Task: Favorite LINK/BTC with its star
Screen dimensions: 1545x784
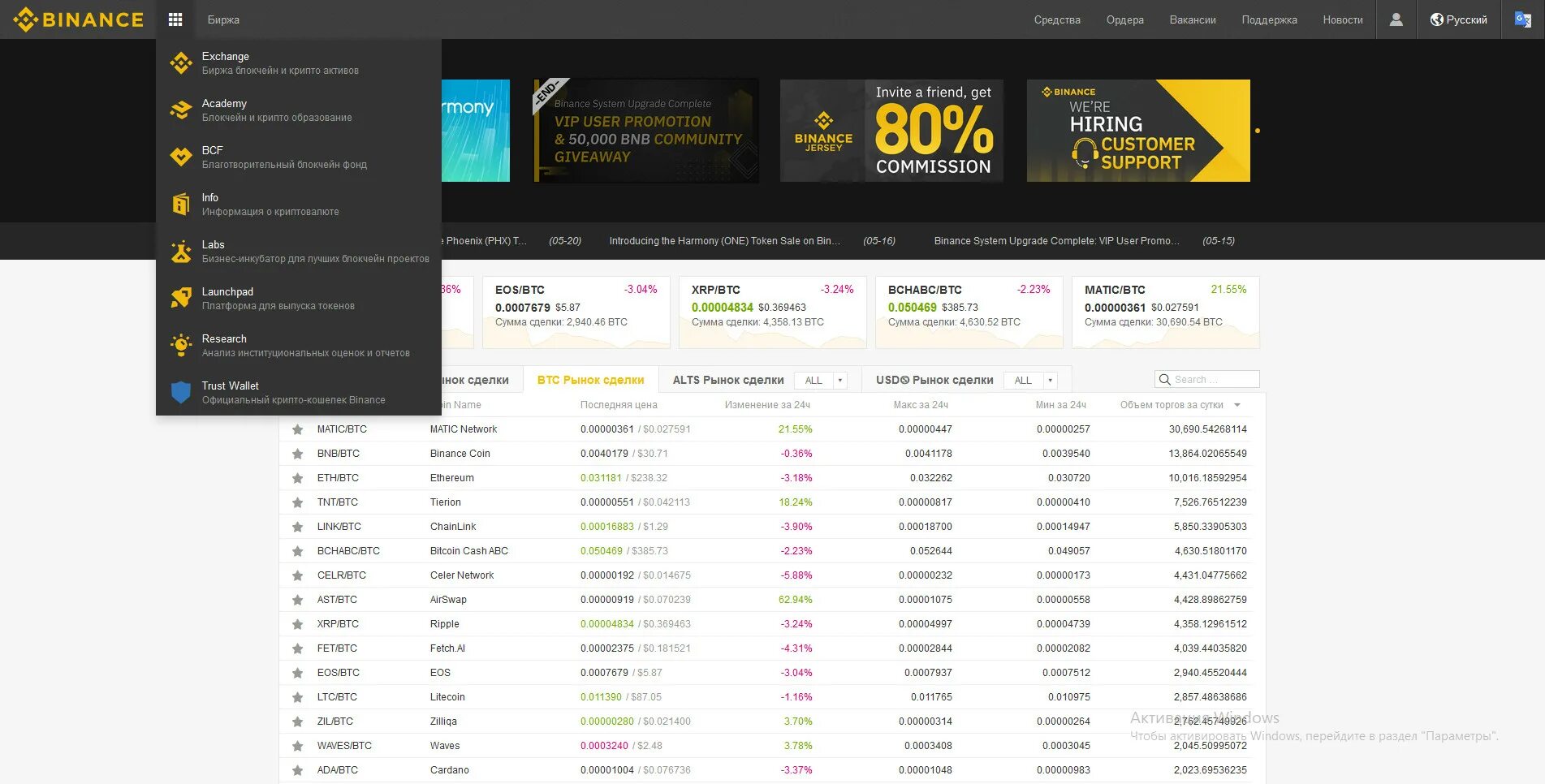Action: [x=298, y=527]
